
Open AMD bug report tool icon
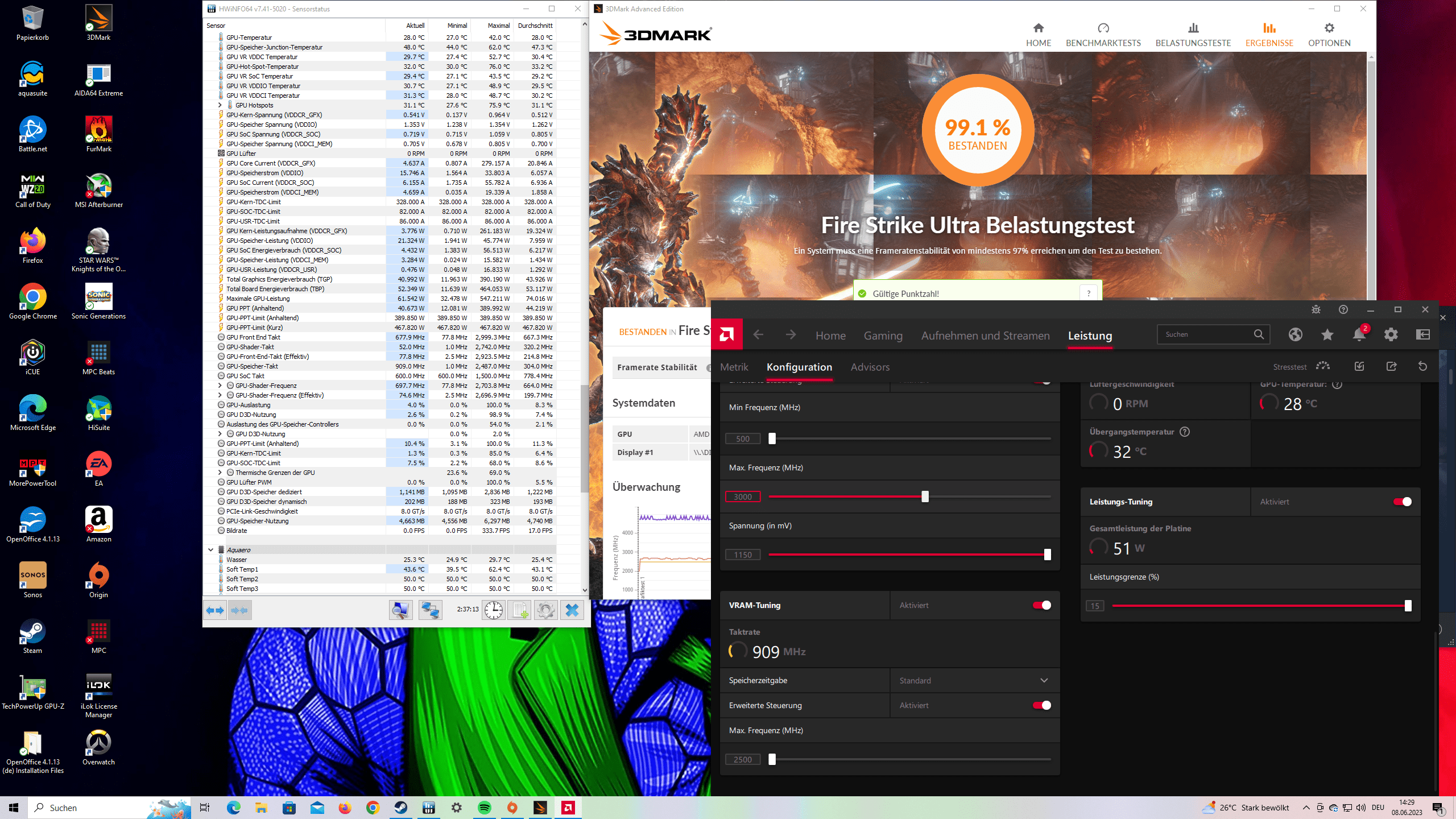1316,309
